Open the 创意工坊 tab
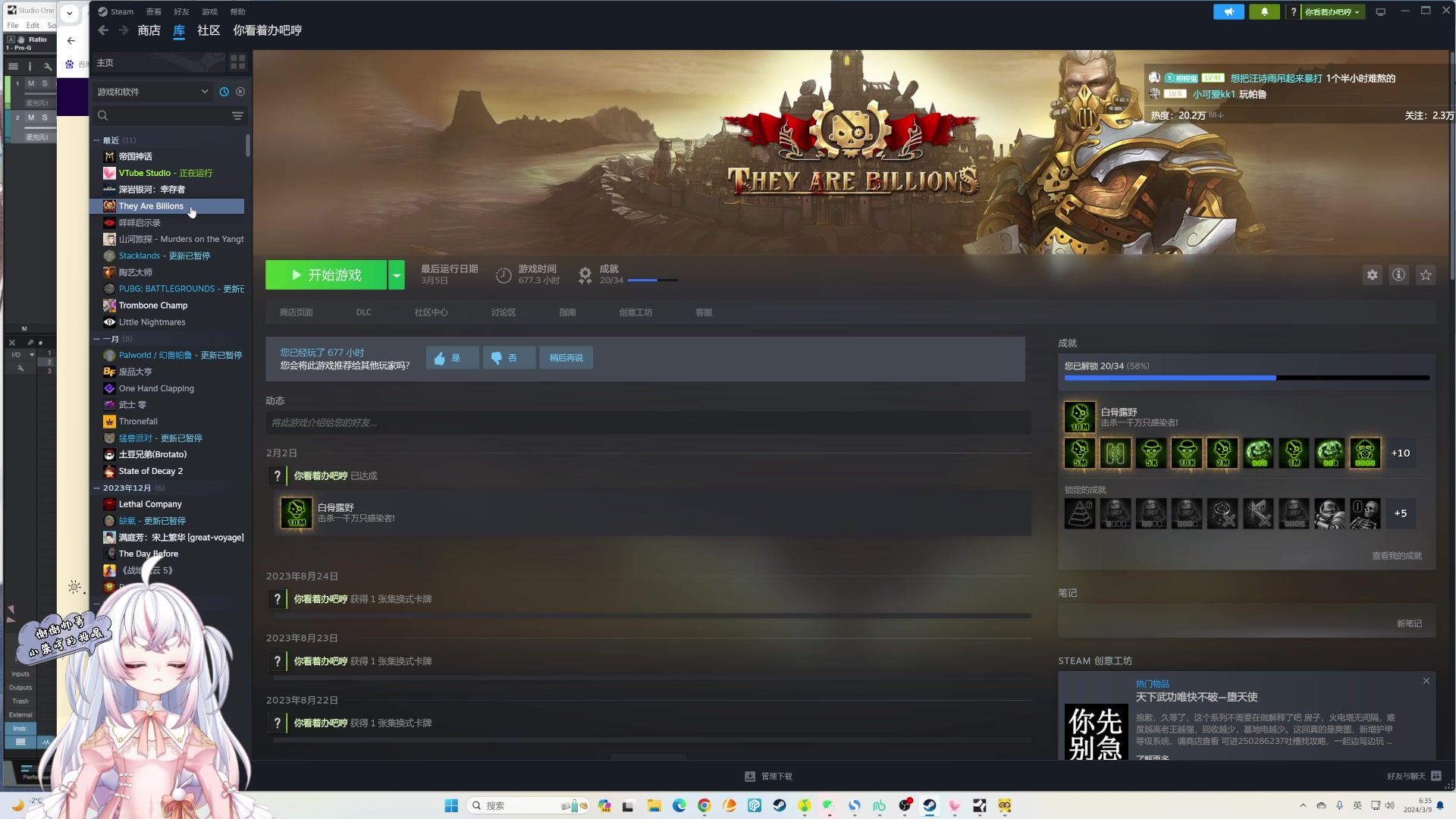The image size is (1456, 819). coord(635,312)
